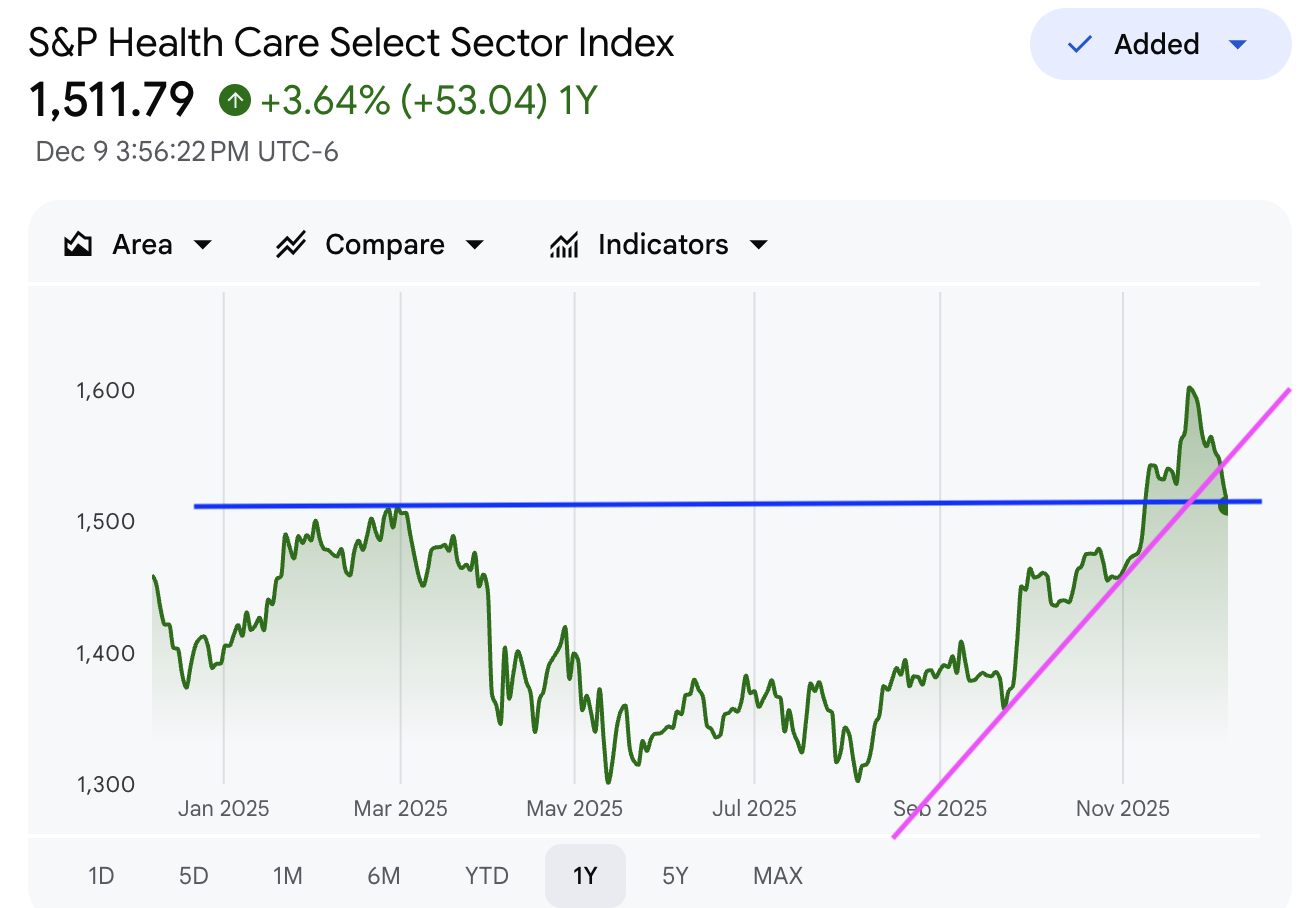This screenshot has height=908, width=1298.
Task: Expand the Area chart type dropdown arrow
Action: pyautogui.click(x=203, y=245)
